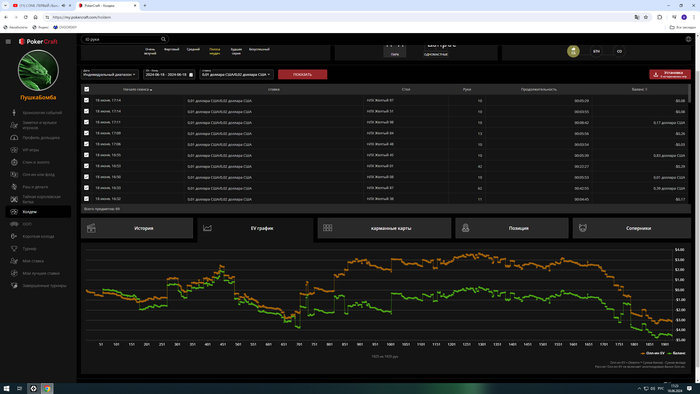Open the Индивидуальный диапазон date dropdown
Screen dimensions: 700x394
tap(110, 74)
